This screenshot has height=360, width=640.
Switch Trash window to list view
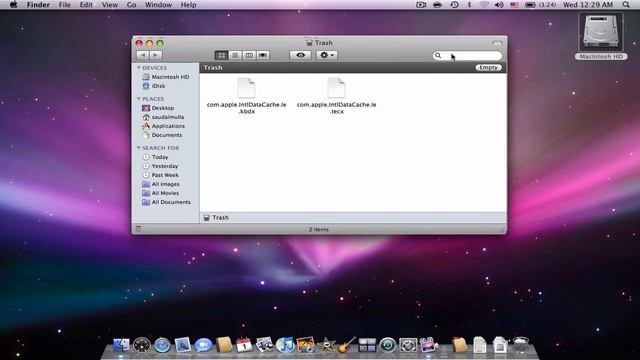[x=235, y=55]
